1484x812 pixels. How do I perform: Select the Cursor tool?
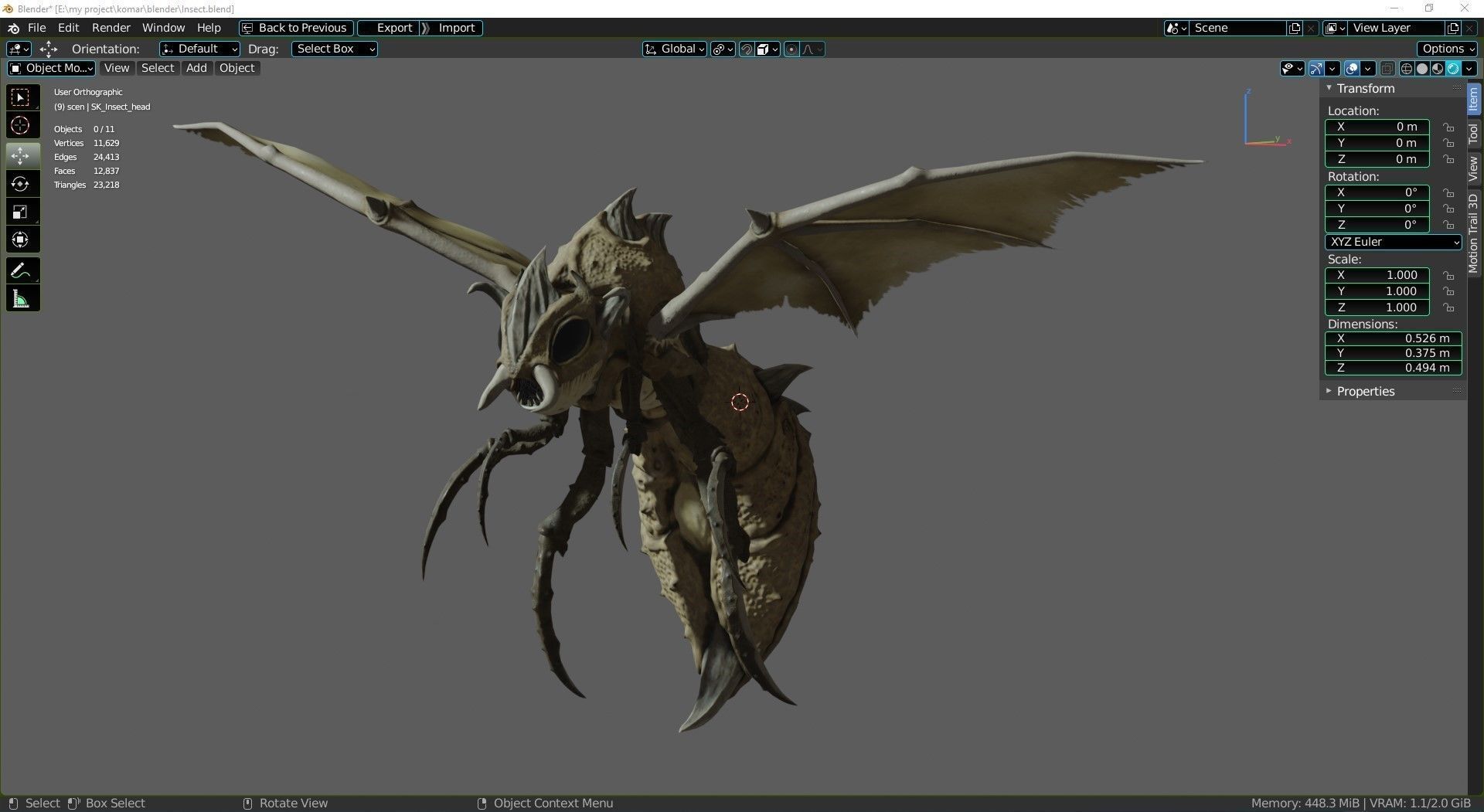coord(21,124)
